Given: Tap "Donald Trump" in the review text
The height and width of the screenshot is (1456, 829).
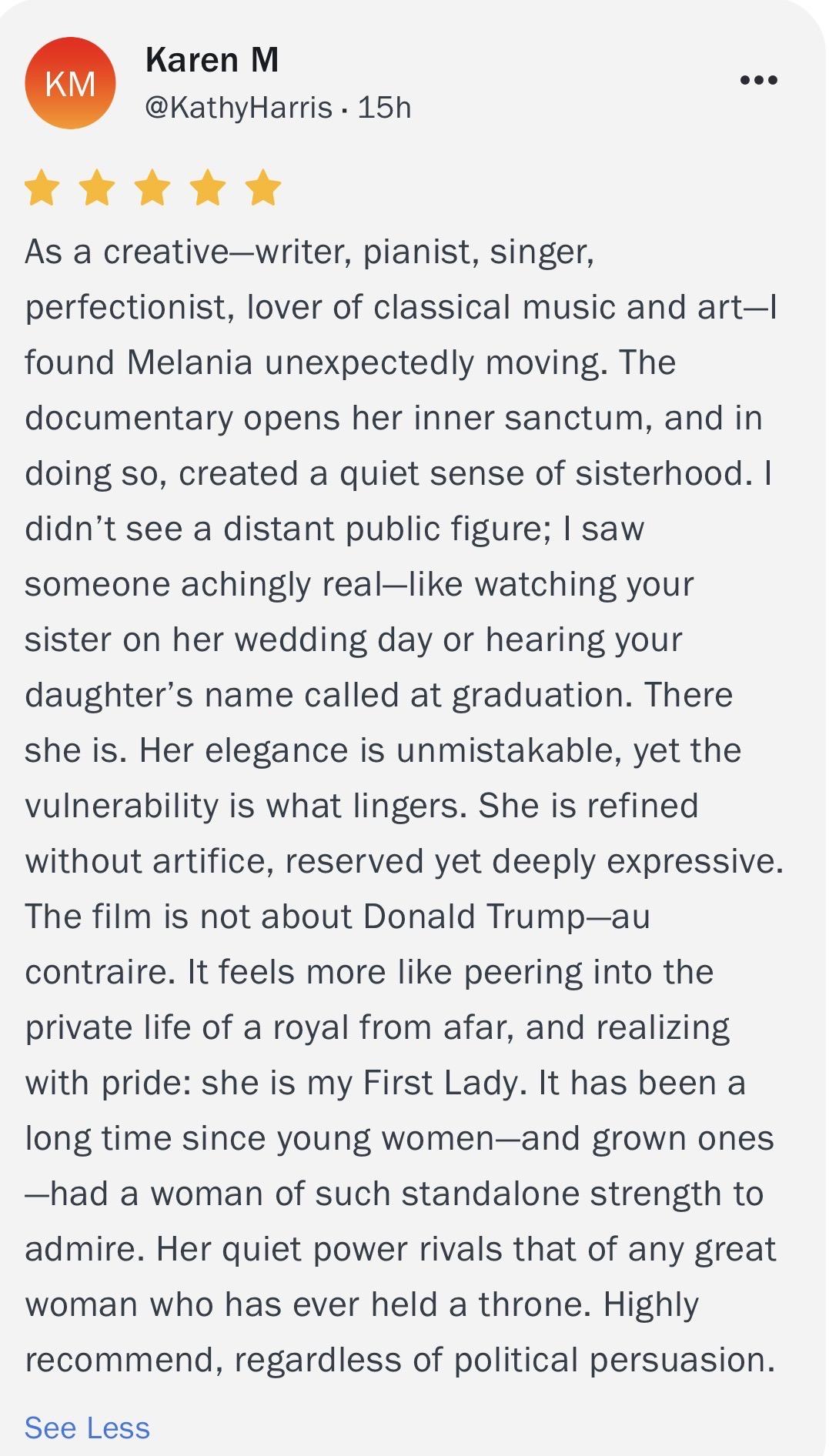Looking at the screenshot, I should tap(473, 917).
